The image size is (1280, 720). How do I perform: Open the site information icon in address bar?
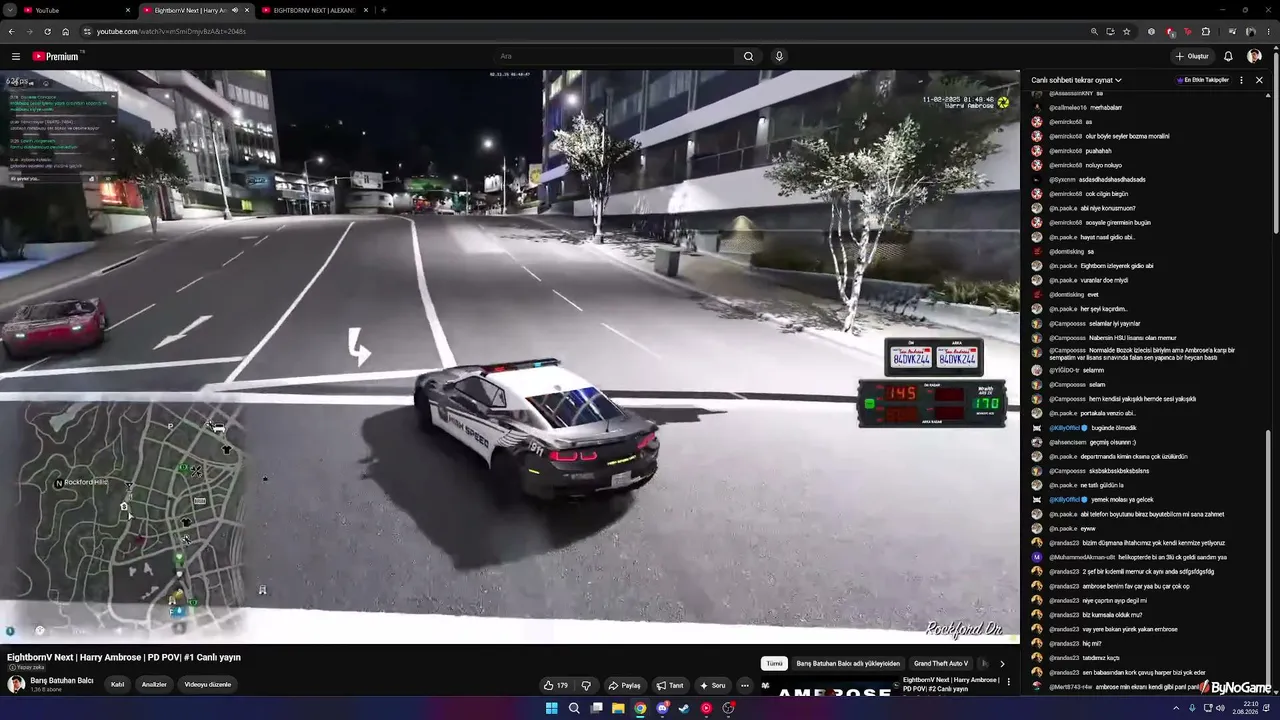[87, 31]
